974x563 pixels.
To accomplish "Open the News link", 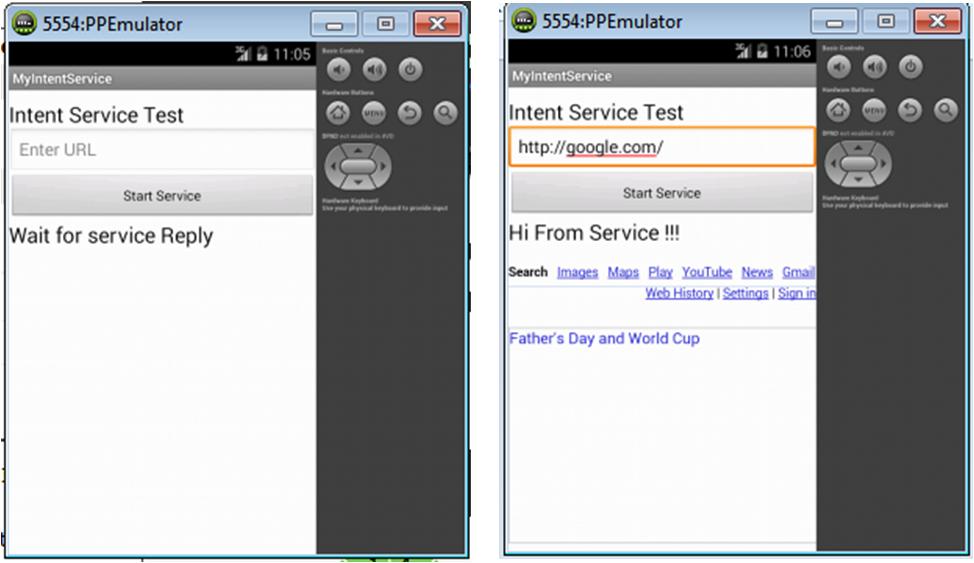I will pos(757,272).
